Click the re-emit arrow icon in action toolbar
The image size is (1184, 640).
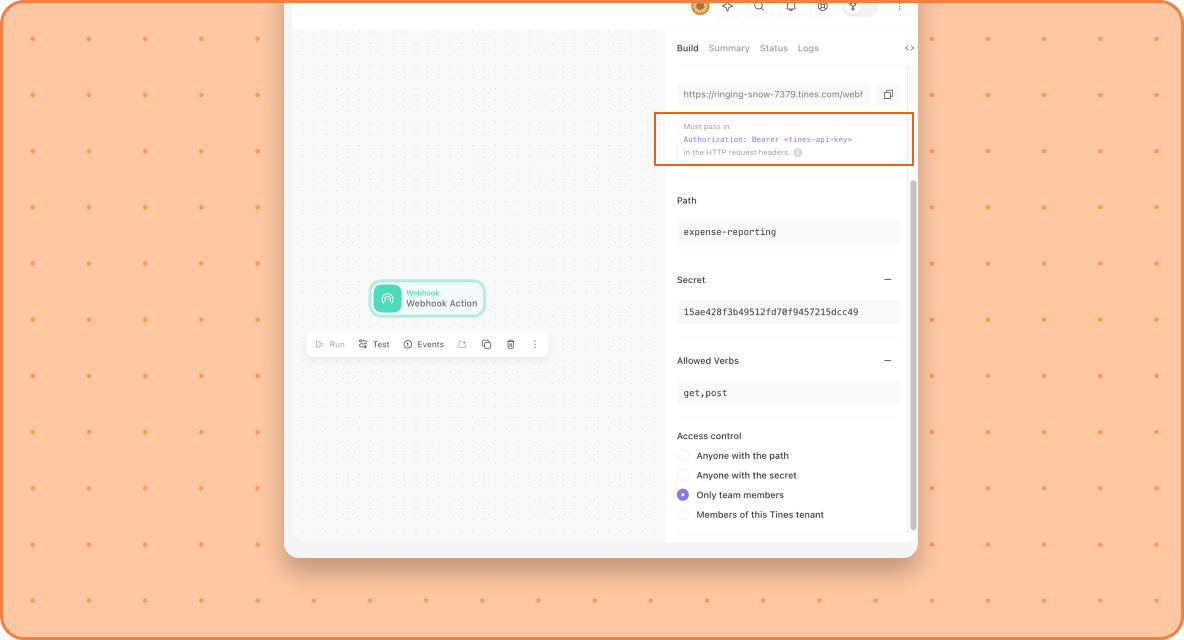[462, 344]
